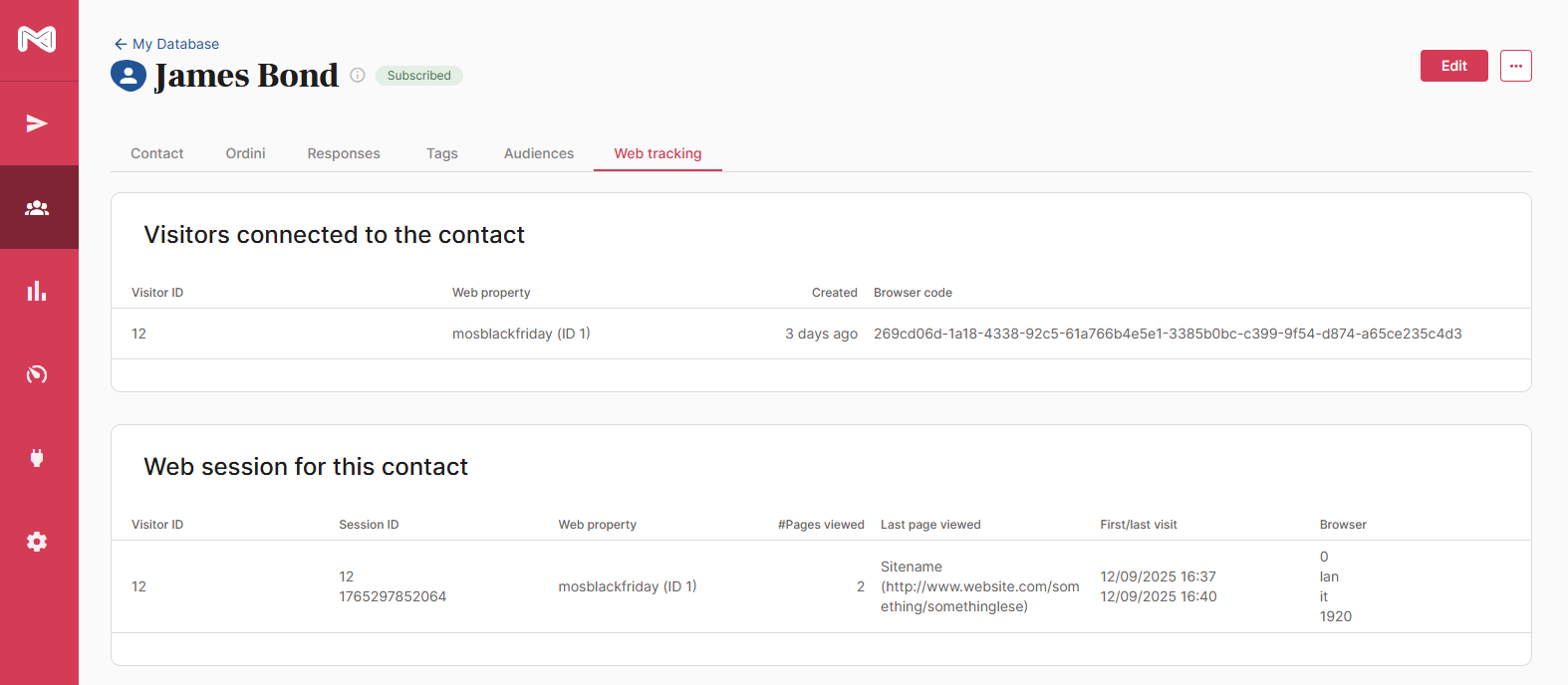Click the contact avatar icon
Screen dimensions: 1568x685
(129, 76)
